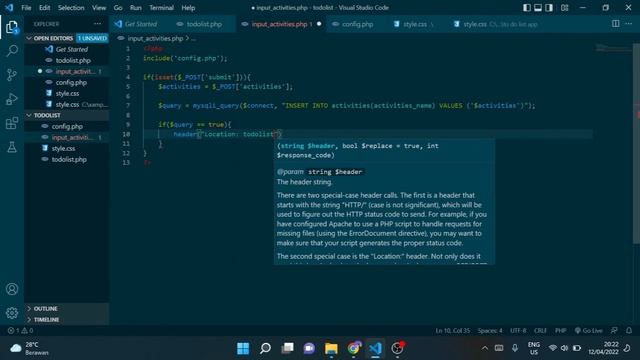
Task: Open editor more actions ellipsis
Action: coord(629,24)
